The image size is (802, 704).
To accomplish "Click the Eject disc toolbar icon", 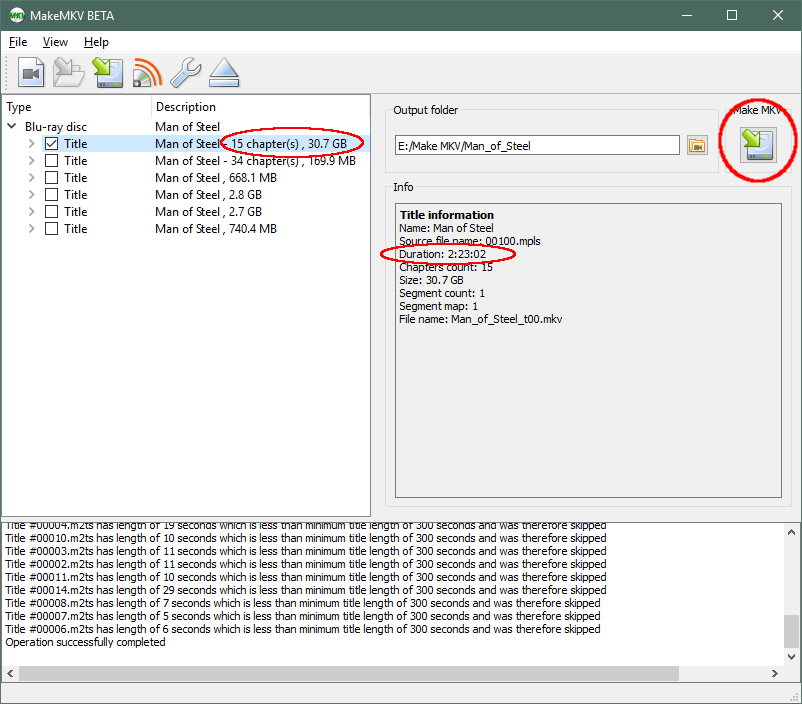I will pyautogui.click(x=224, y=73).
